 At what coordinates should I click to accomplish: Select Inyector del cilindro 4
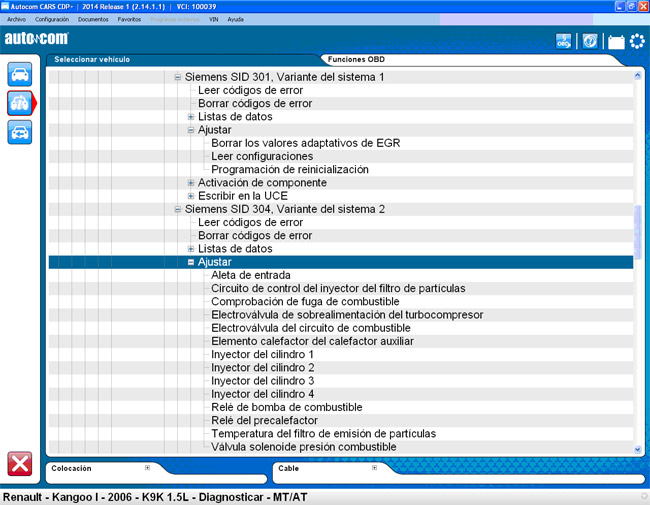point(262,394)
